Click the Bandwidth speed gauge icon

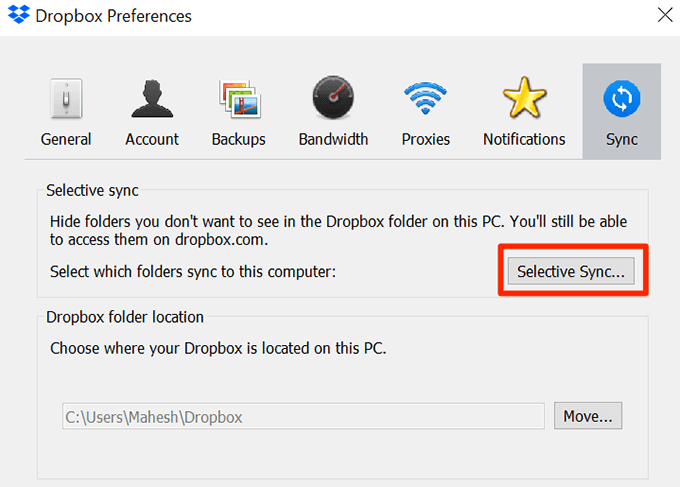333,100
